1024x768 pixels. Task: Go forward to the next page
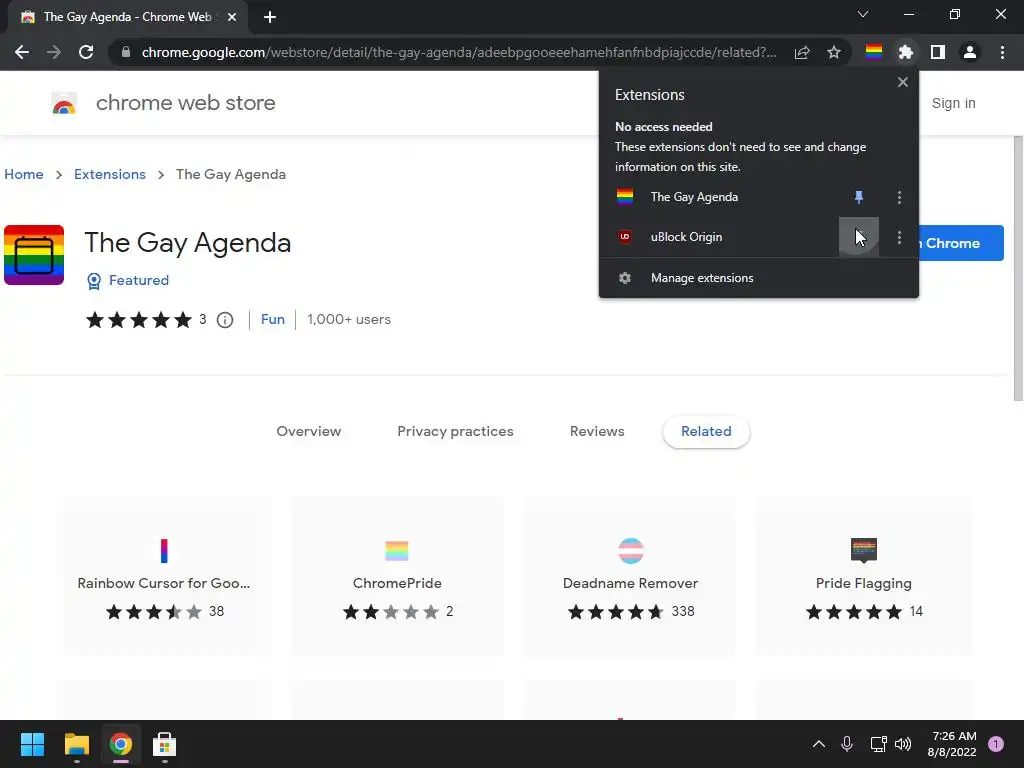coord(54,52)
